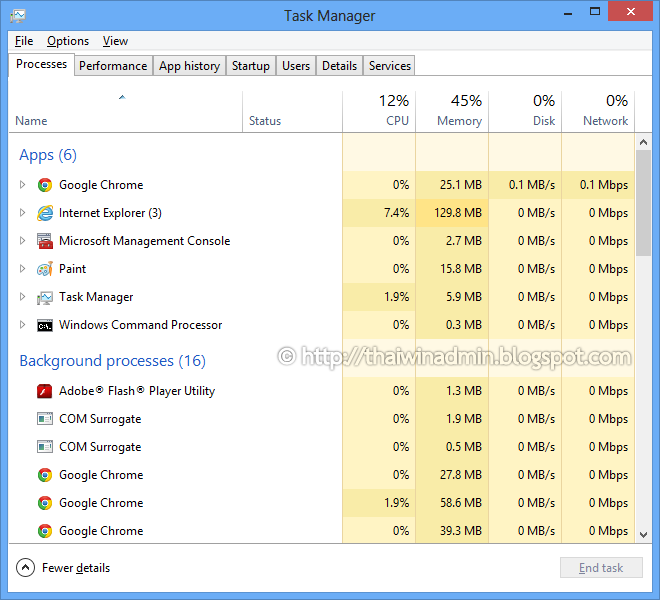Viewport: 660px width, 600px height.
Task: Open the Options menu
Action: coord(68,41)
